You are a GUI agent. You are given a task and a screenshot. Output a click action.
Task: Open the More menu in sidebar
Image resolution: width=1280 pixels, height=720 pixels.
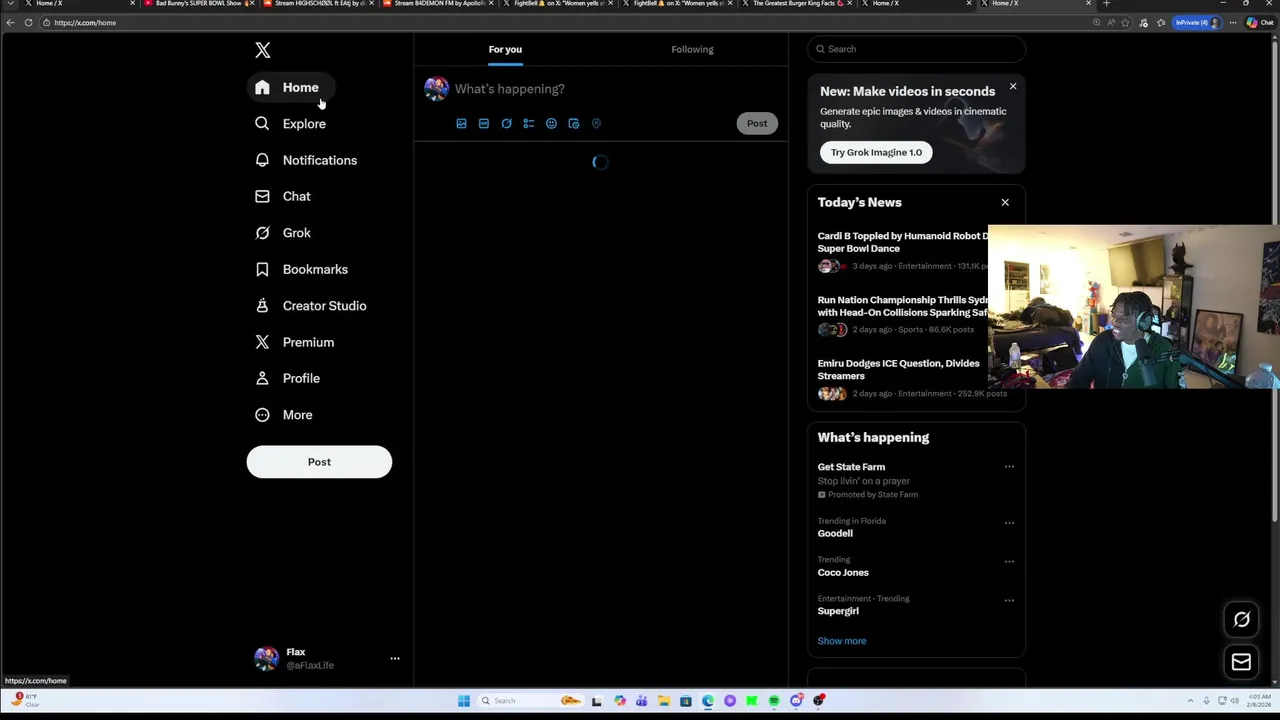tap(284, 415)
